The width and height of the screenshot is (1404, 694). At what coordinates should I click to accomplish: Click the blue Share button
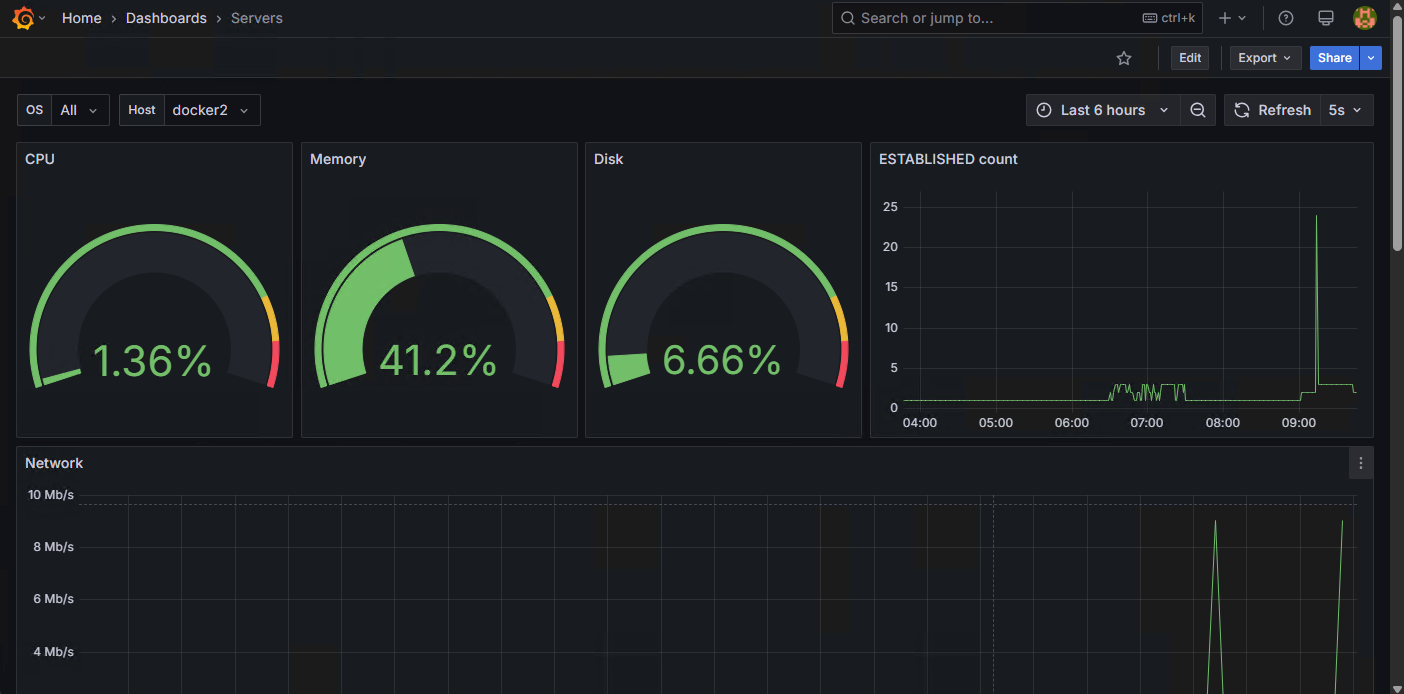[x=1335, y=58]
